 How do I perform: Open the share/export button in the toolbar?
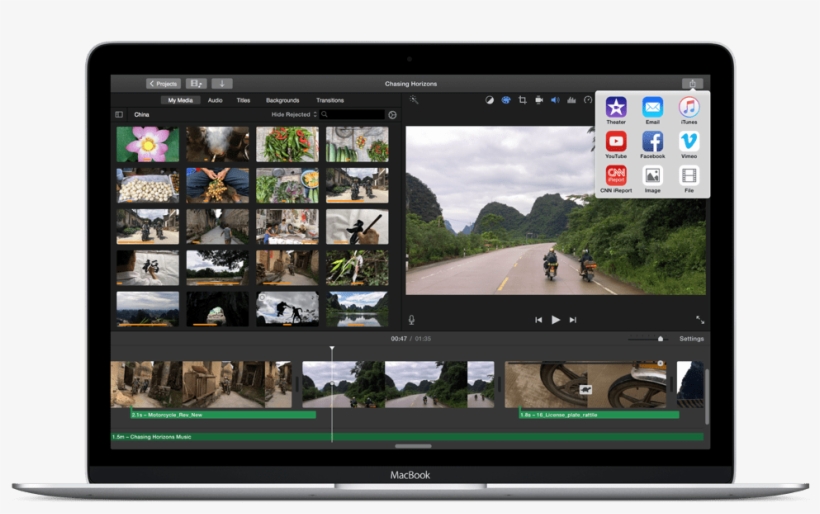(x=692, y=84)
